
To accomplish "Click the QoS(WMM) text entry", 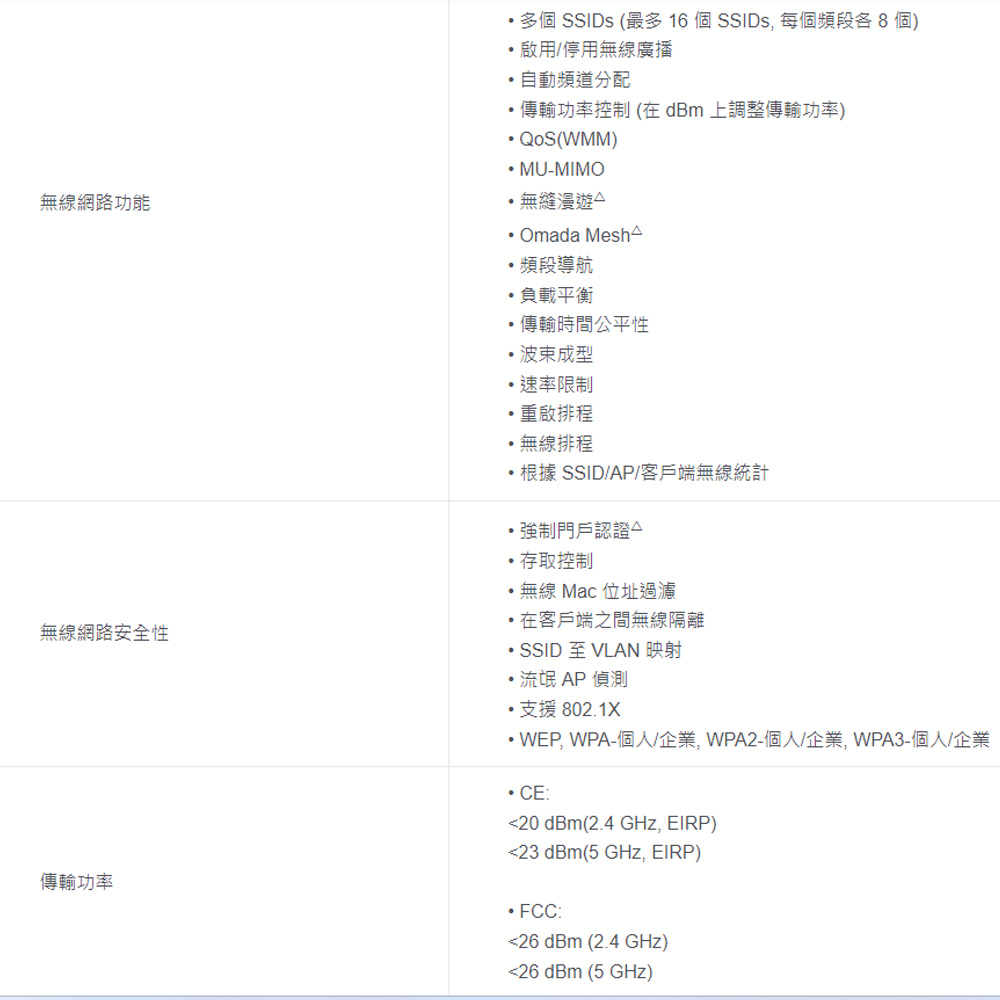I will (x=567, y=139).
